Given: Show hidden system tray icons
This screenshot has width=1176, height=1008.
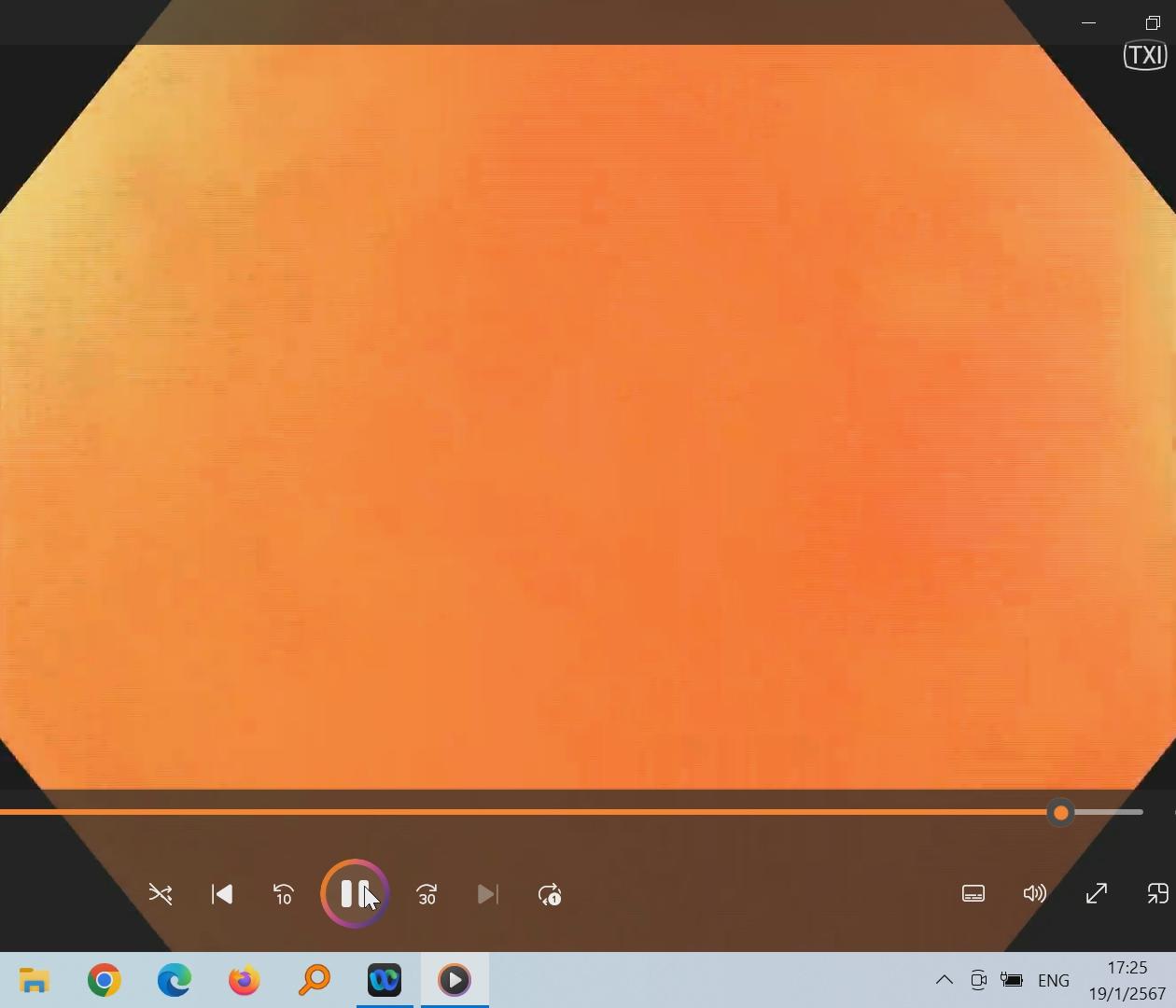Looking at the screenshot, I should (x=945, y=980).
